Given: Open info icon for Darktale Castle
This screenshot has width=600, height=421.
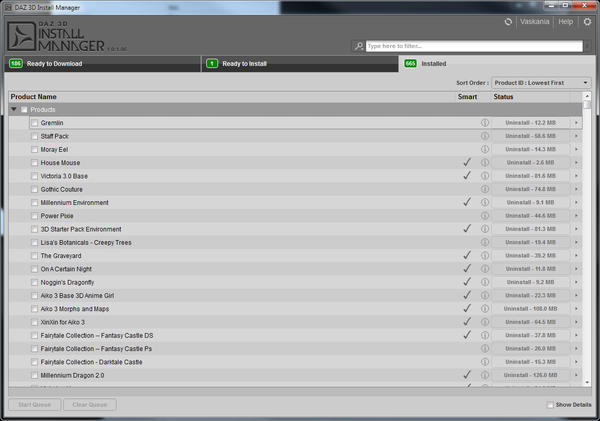Looking at the screenshot, I should click(485, 362).
